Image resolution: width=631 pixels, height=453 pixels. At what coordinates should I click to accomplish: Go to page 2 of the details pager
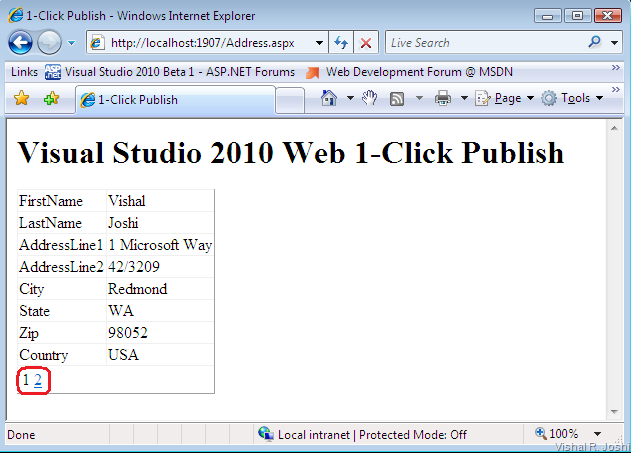[38, 380]
